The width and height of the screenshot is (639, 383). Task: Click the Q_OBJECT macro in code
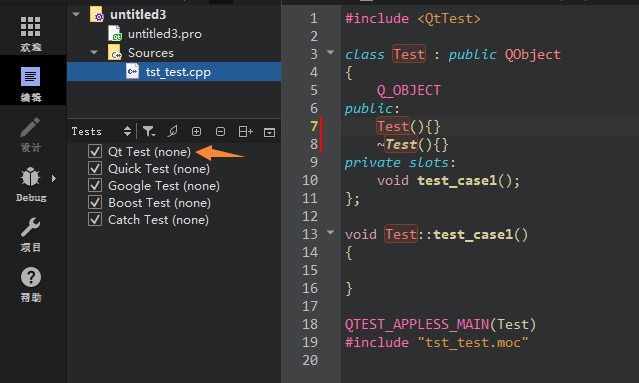point(409,90)
